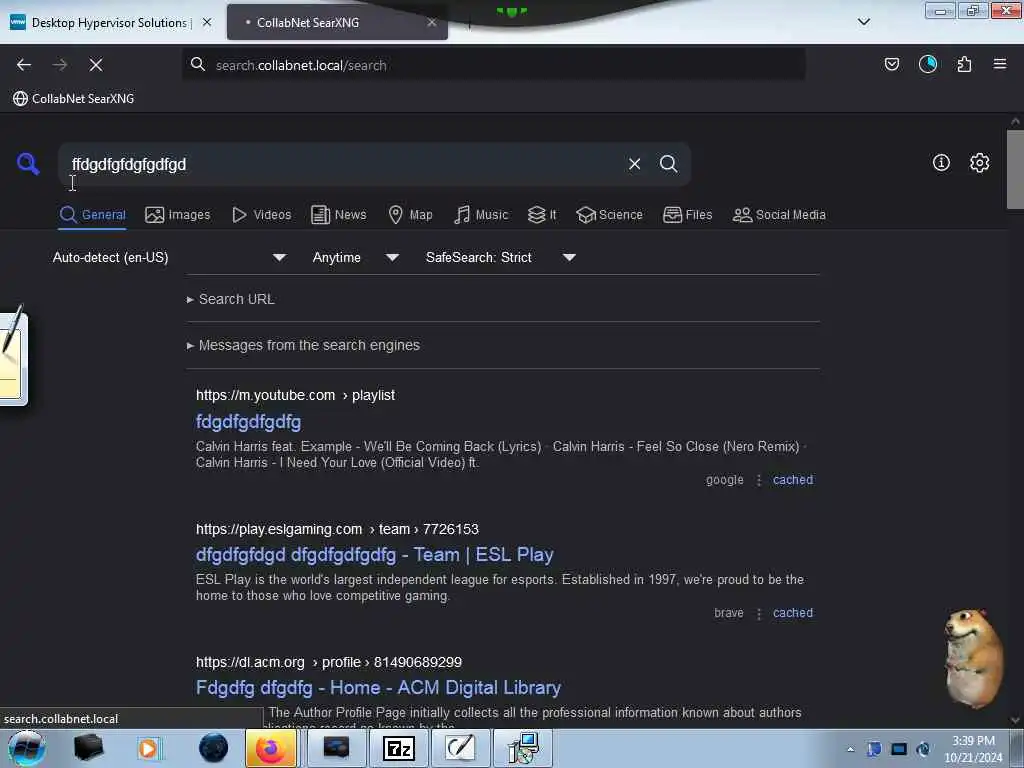Open the list all tabs chevron

(863, 22)
